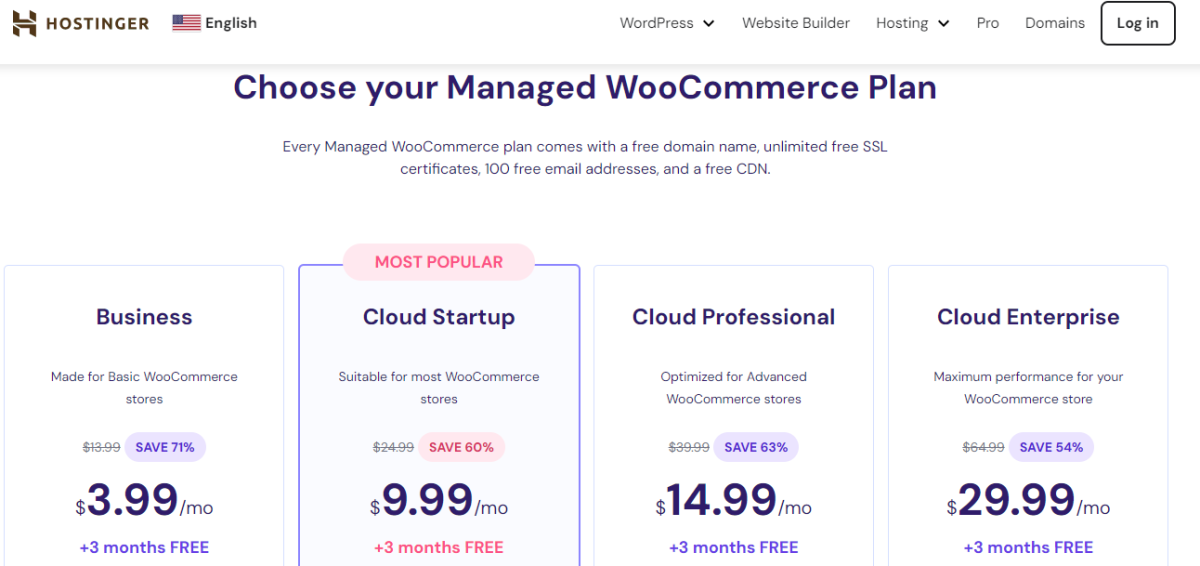Click the SAVE 60% badge
The image size is (1200, 566).
[x=462, y=447]
